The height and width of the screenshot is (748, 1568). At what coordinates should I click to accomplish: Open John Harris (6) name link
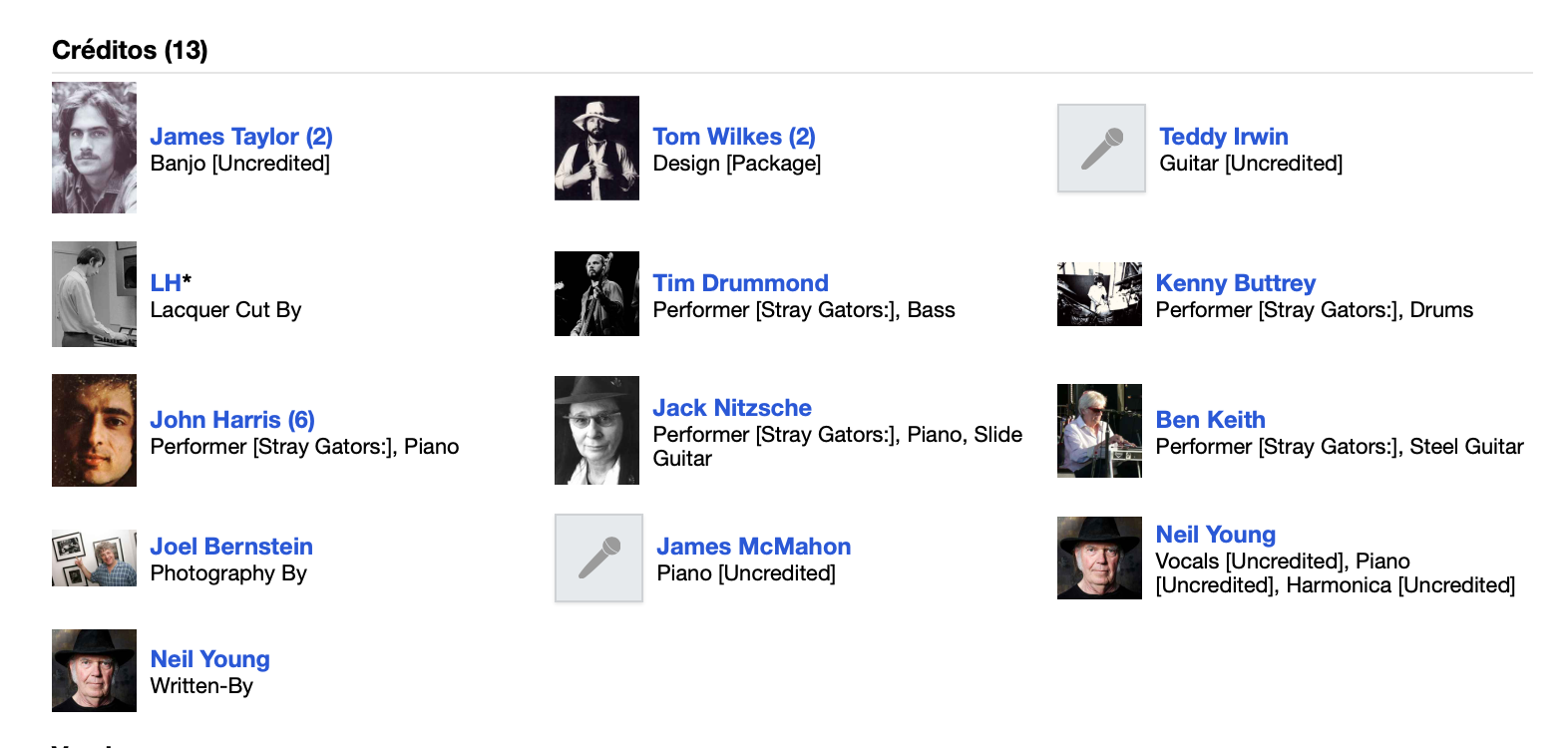tap(232, 420)
